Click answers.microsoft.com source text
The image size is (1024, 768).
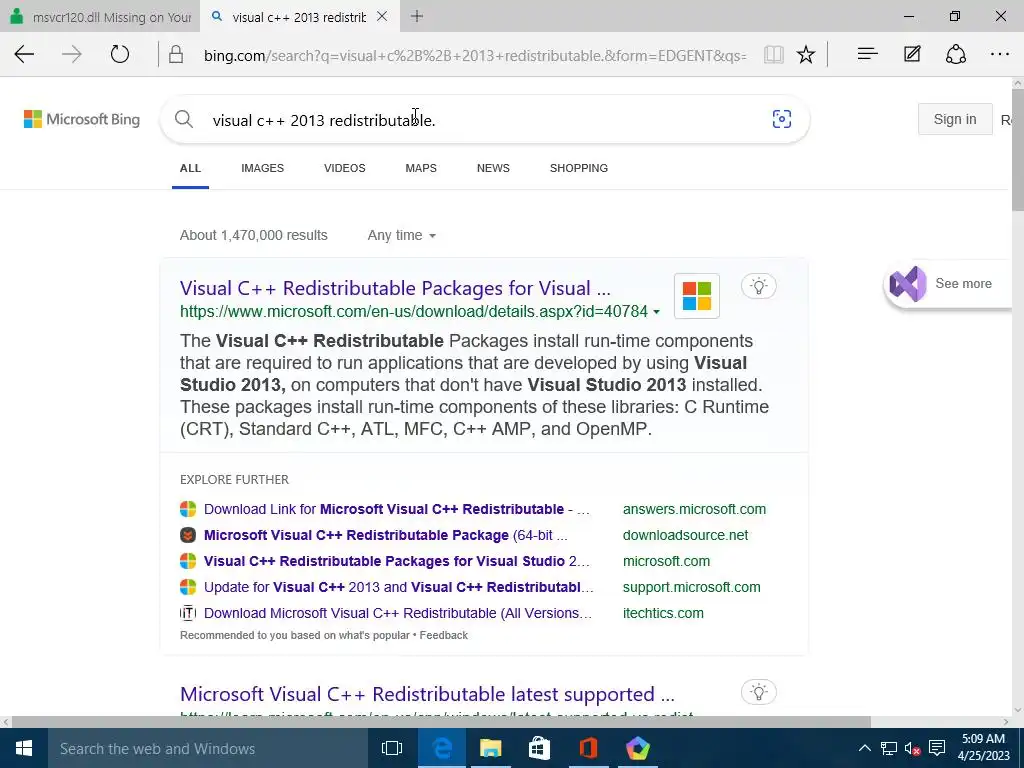[694, 509]
